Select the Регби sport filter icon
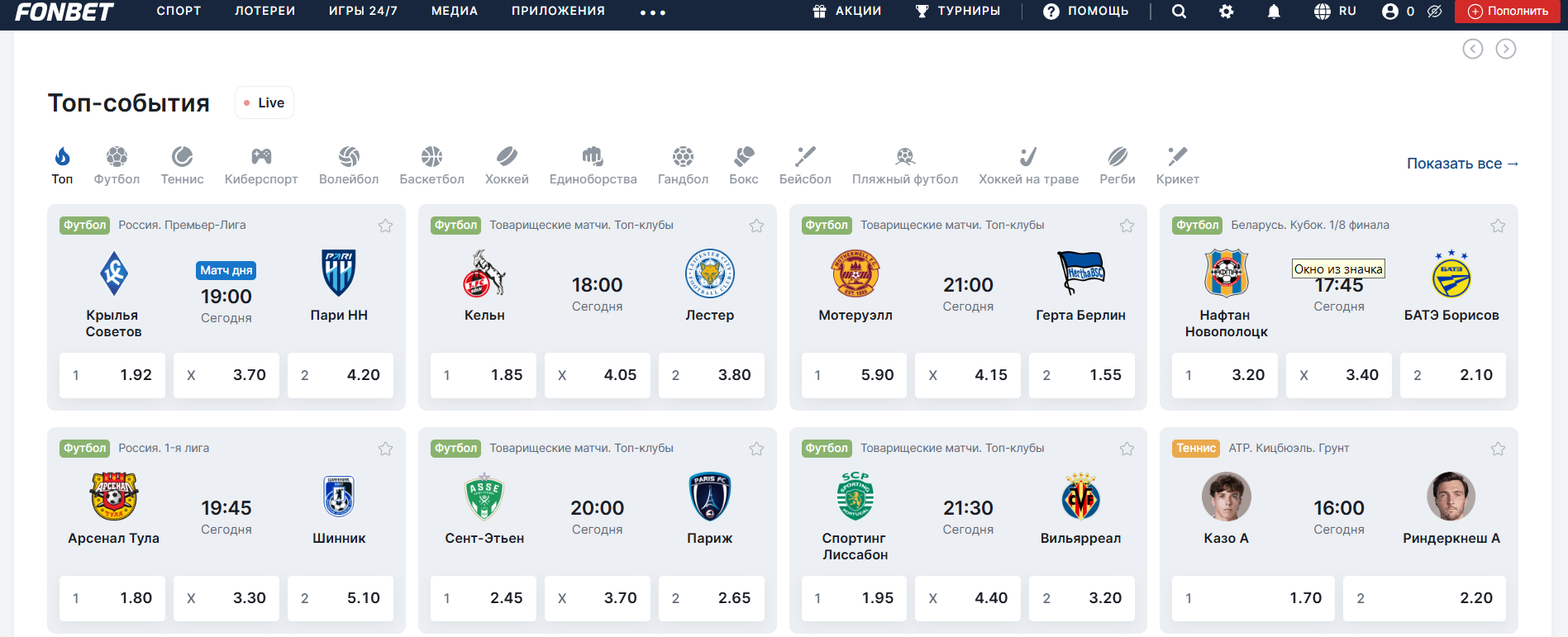The image size is (1568, 637). click(x=1118, y=156)
